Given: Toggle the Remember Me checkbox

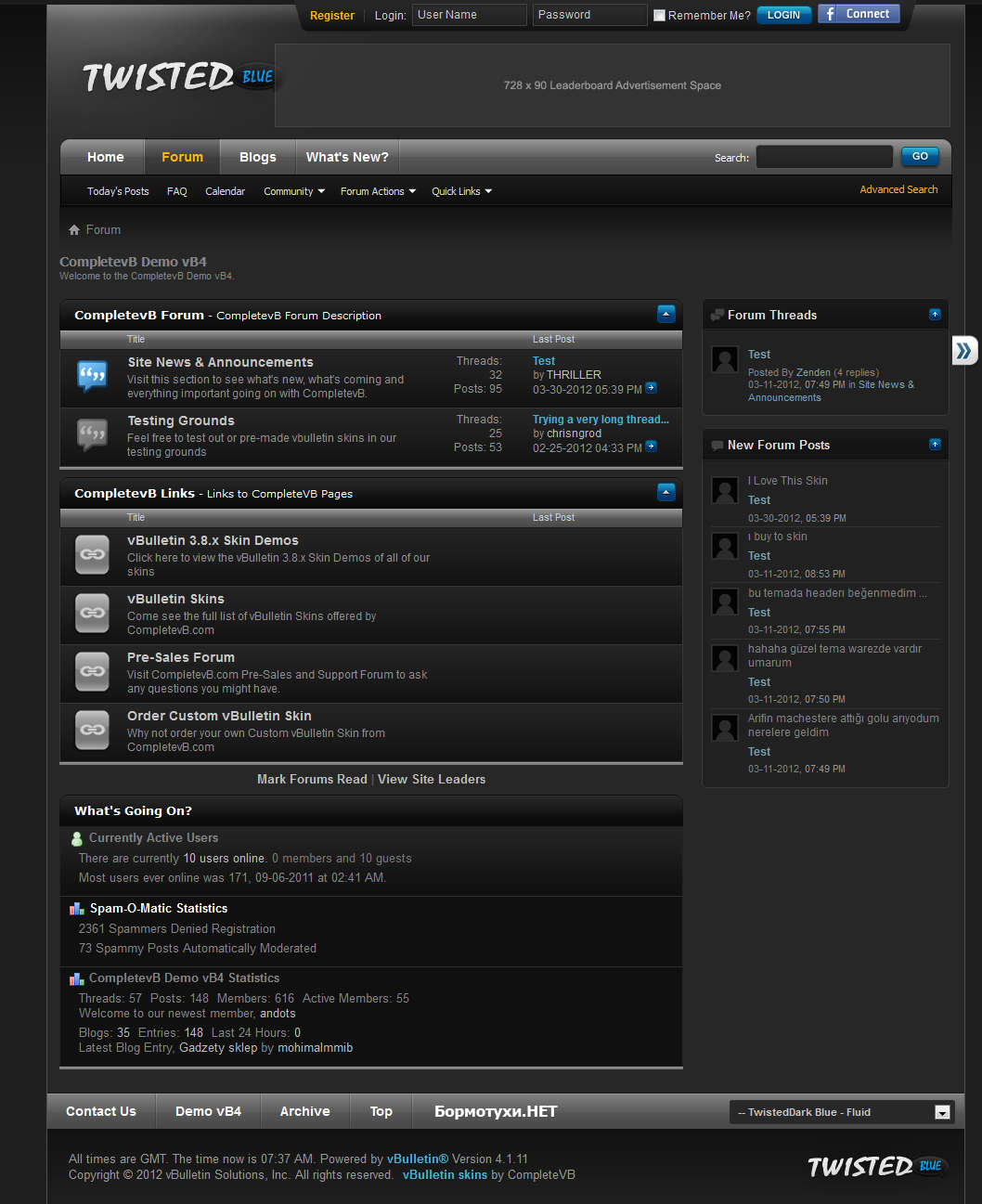Looking at the screenshot, I should point(659,16).
